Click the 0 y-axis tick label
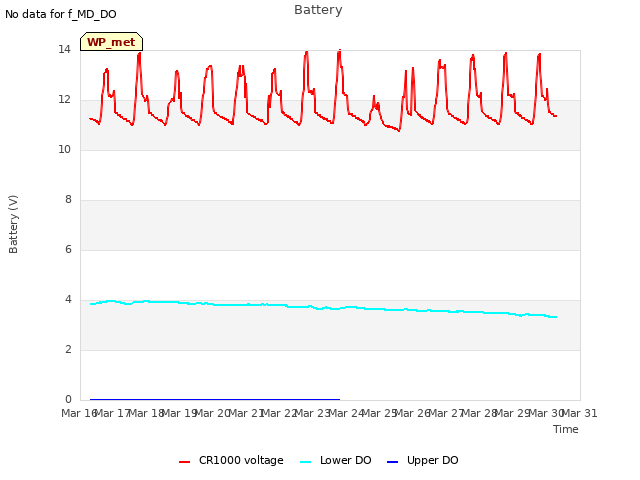 (x=68, y=399)
